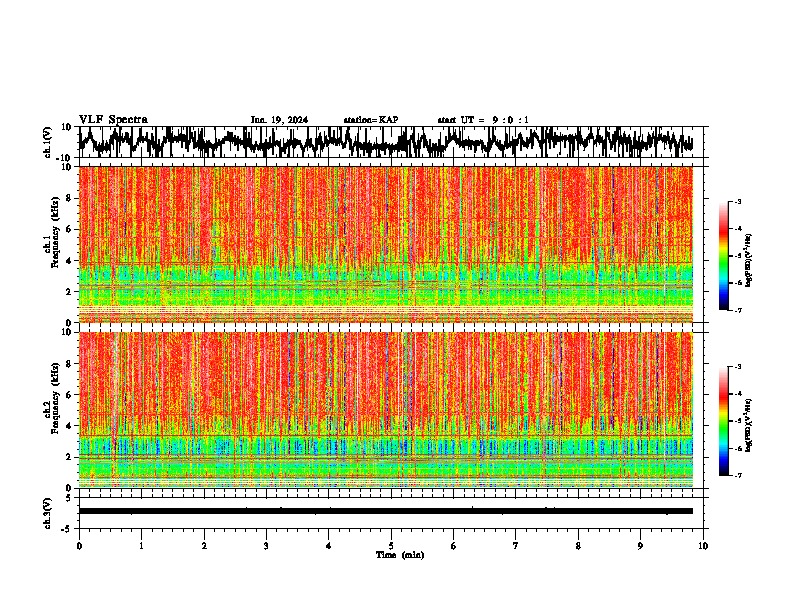Click the time axis tick label "1"
792x612 pixels.
[141, 546]
